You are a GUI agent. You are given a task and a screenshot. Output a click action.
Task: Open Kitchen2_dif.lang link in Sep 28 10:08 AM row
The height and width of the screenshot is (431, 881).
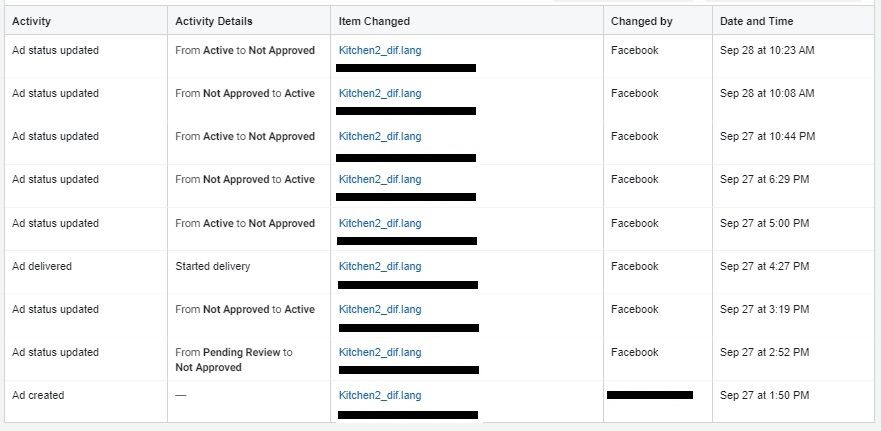[x=380, y=93]
